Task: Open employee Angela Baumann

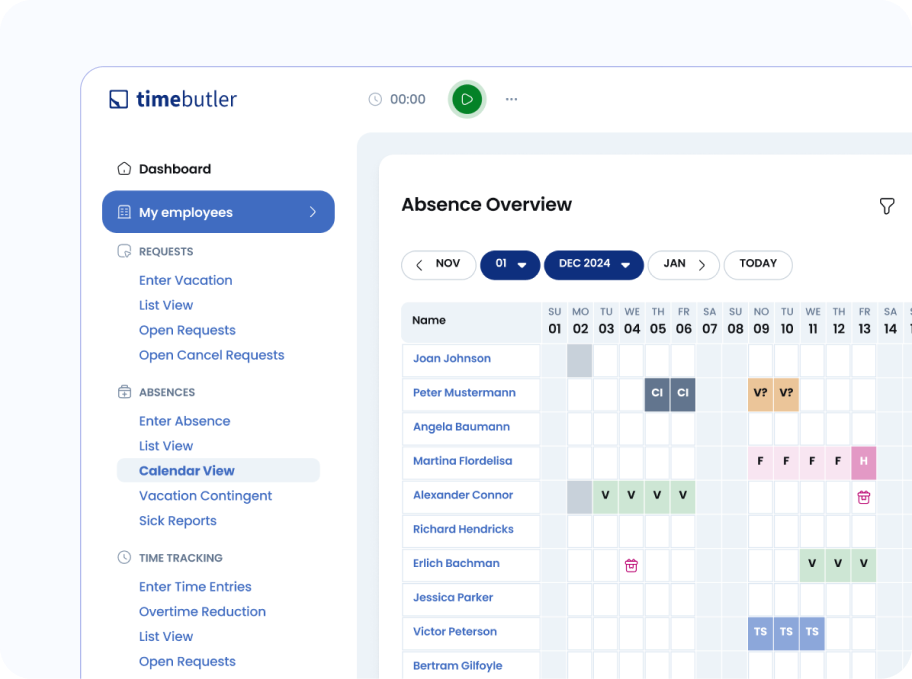Action: [x=461, y=427]
